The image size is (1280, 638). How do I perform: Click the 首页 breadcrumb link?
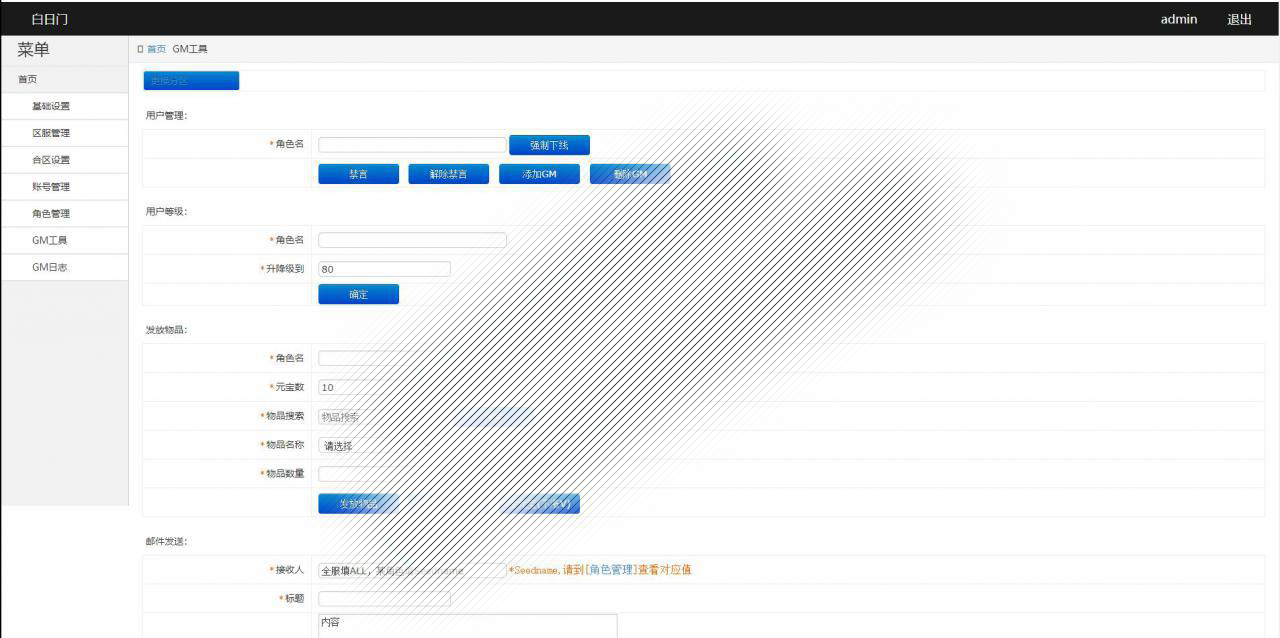coord(157,49)
